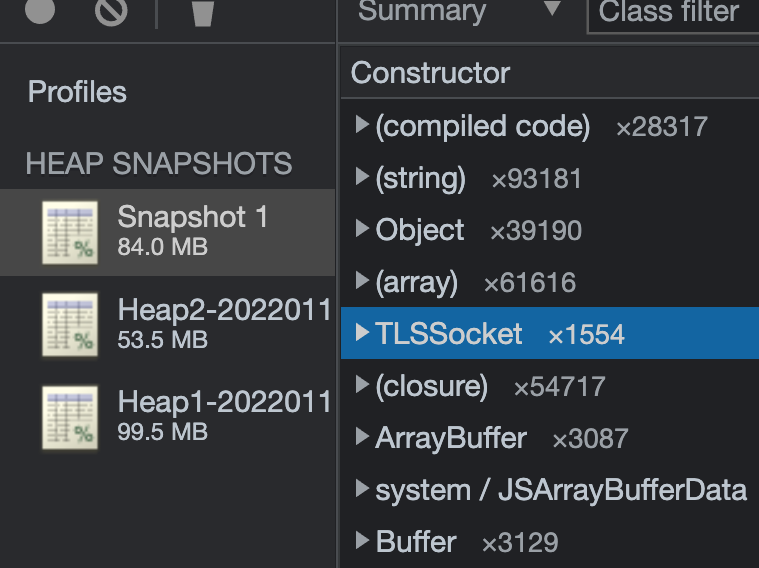Viewport: 759px width, 568px height.
Task: Click the record heap snapshot circle icon
Action: [x=40, y=11]
